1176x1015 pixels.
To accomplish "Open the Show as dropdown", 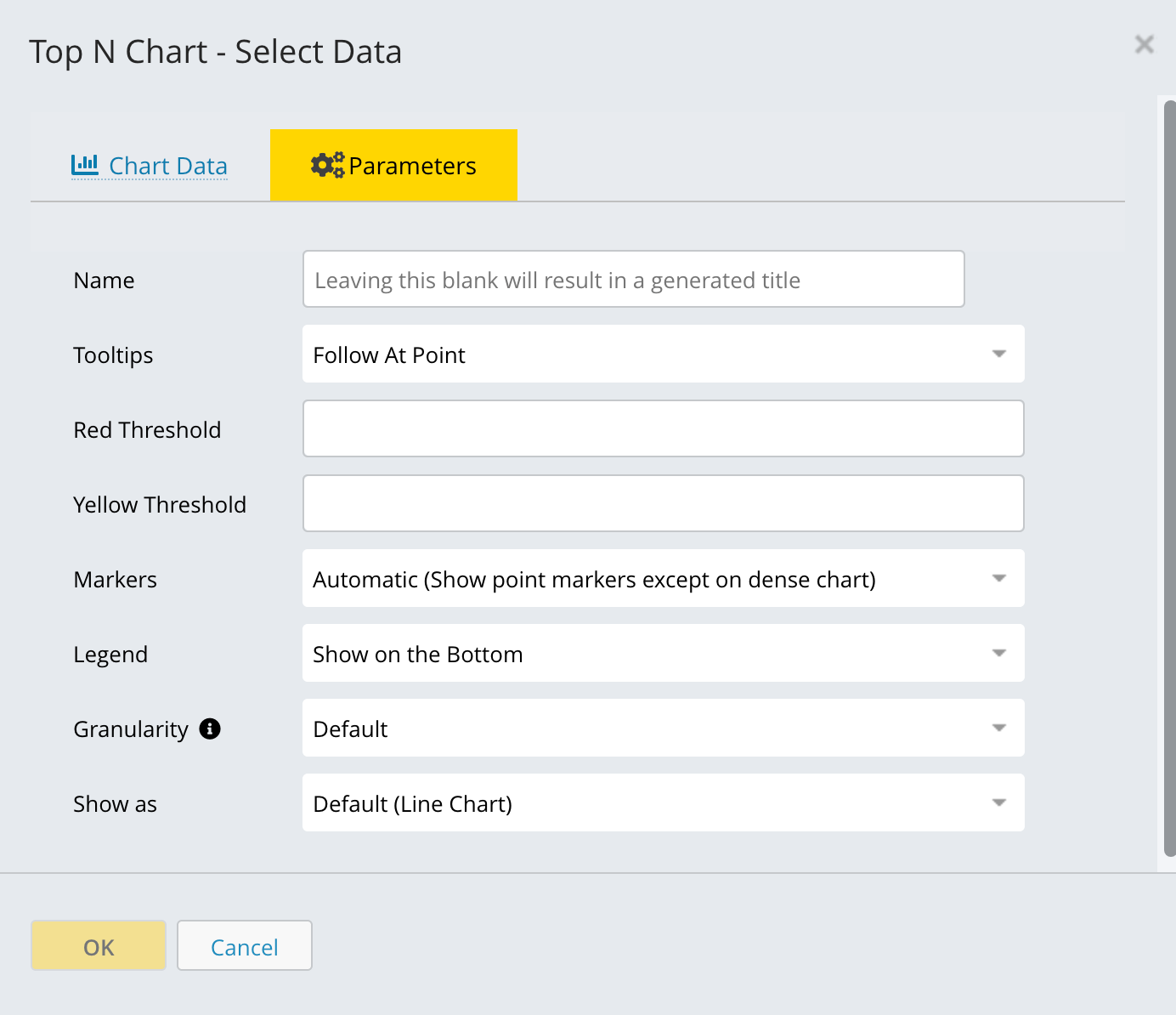I will (x=664, y=802).
